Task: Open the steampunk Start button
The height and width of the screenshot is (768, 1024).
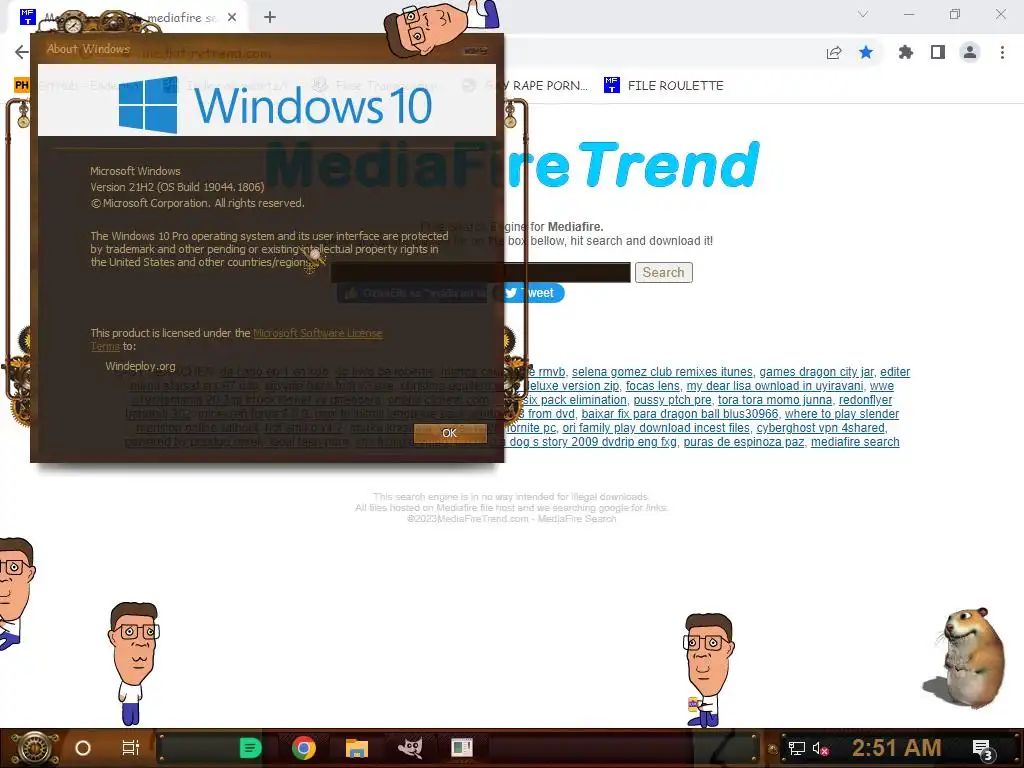Action: pos(33,748)
